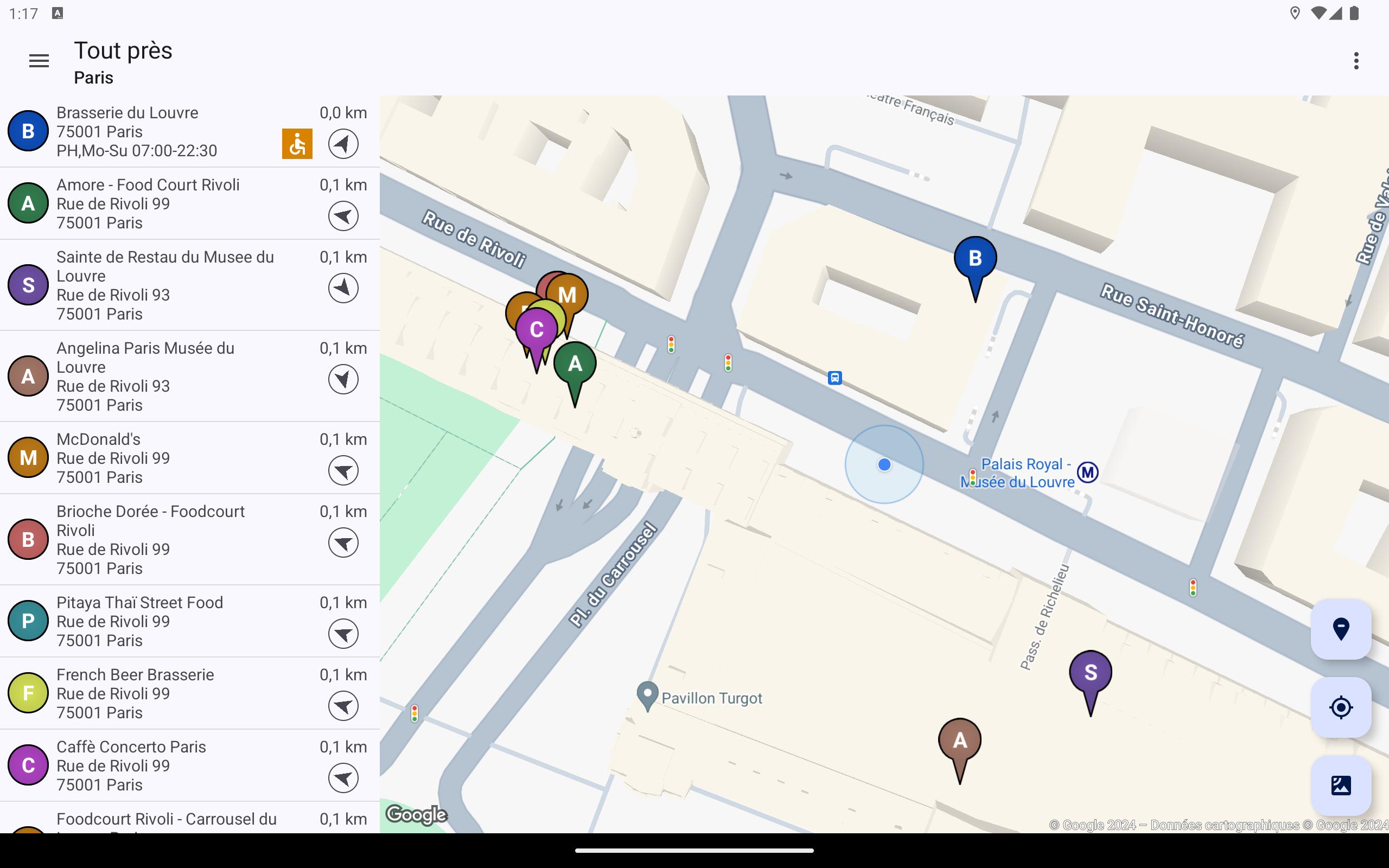
Task: Tap direction arrow for McDonald's
Action: tap(343, 470)
